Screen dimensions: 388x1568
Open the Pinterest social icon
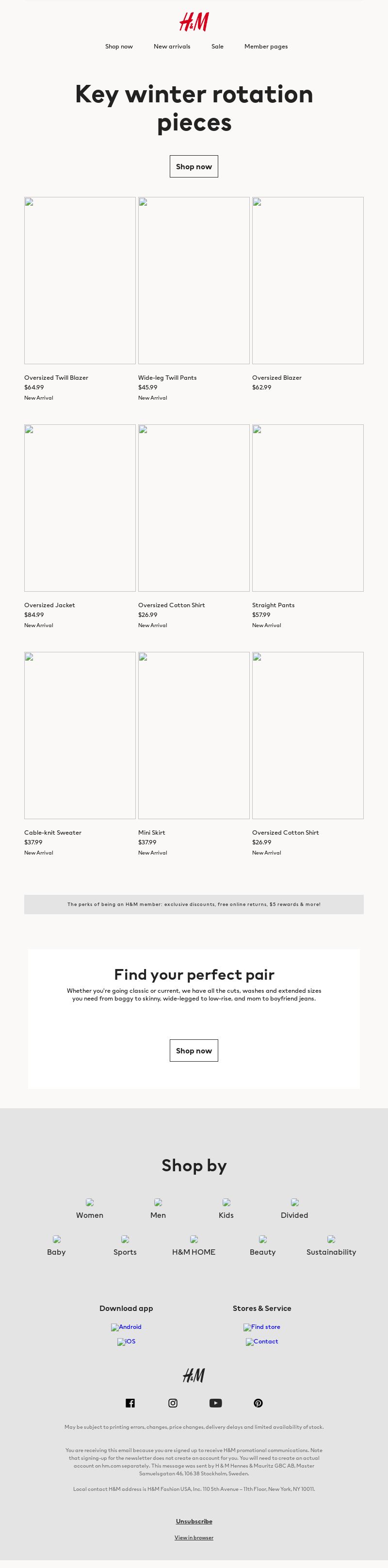[x=258, y=1403]
